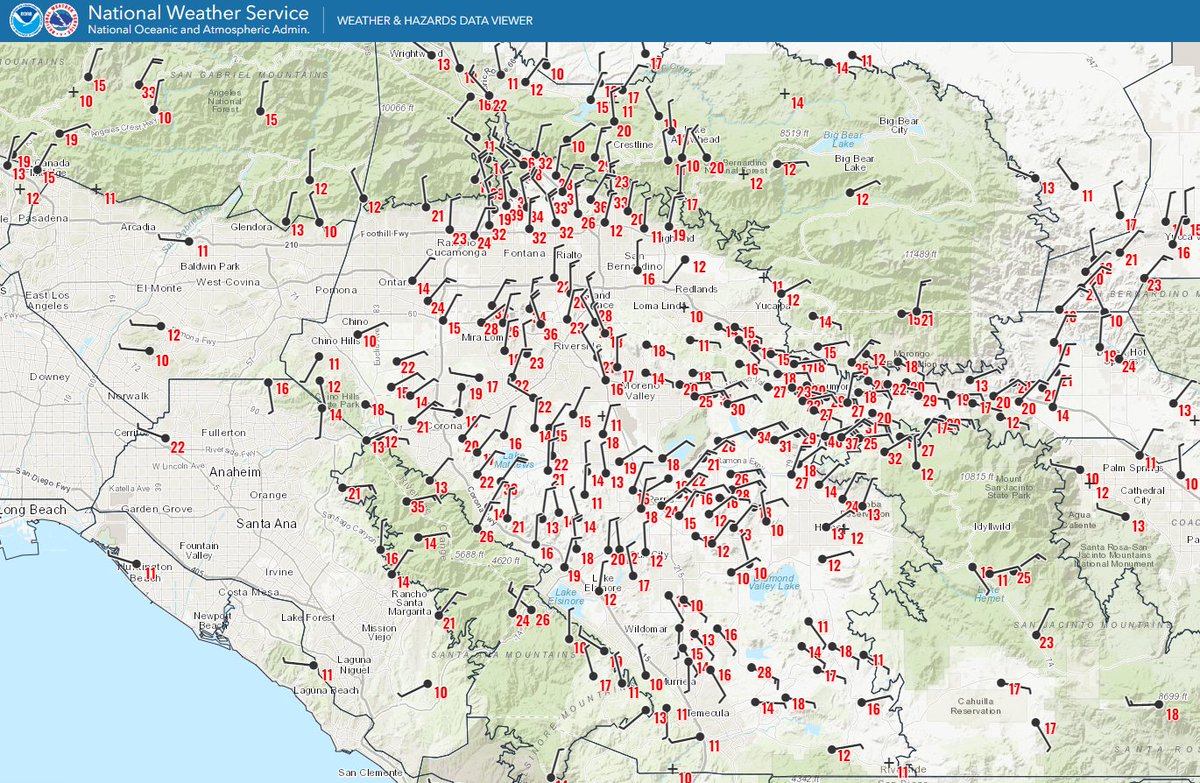1200x783 pixels.
Task: Click the NOAA logo in the header
Action: pos(25,20)
